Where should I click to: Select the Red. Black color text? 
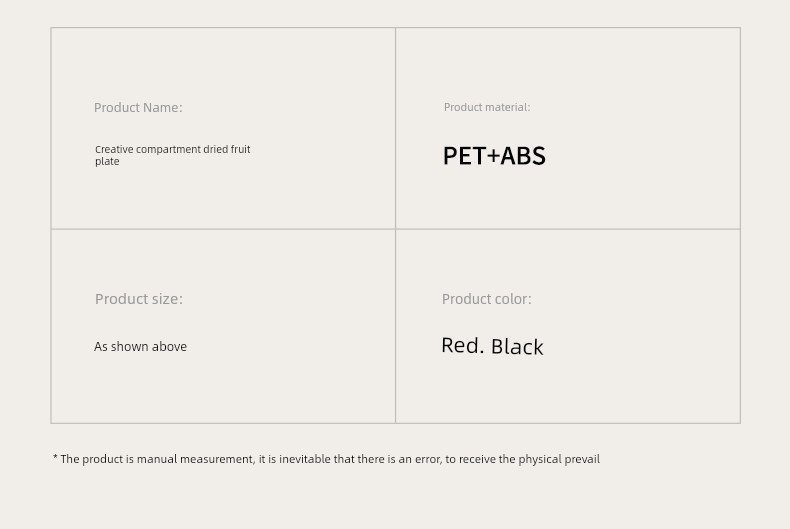pyautogui.click(x=492, y=346)
